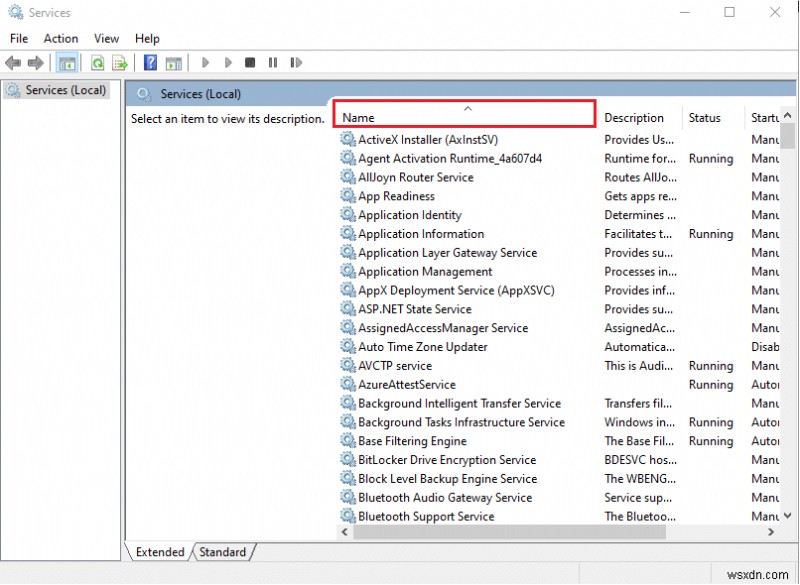Switch to the Standard tab
This screenshot has height=585, width=800.
(x=222, y=551)
